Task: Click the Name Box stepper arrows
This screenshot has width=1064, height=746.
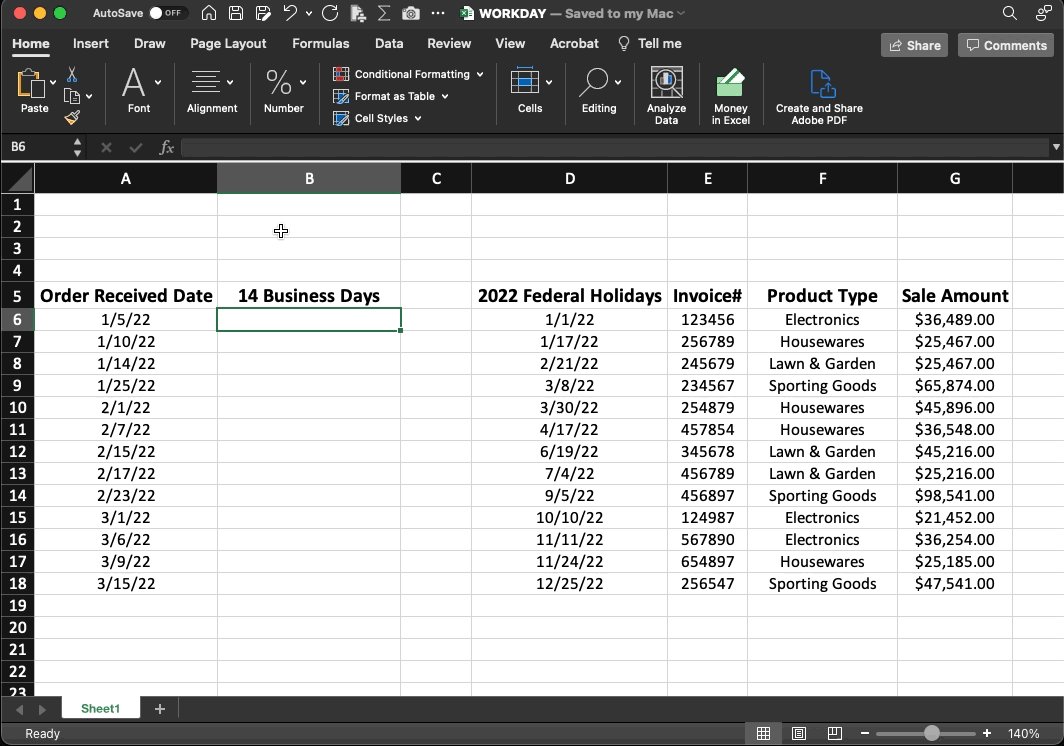Action: click(x=77, y=147)
